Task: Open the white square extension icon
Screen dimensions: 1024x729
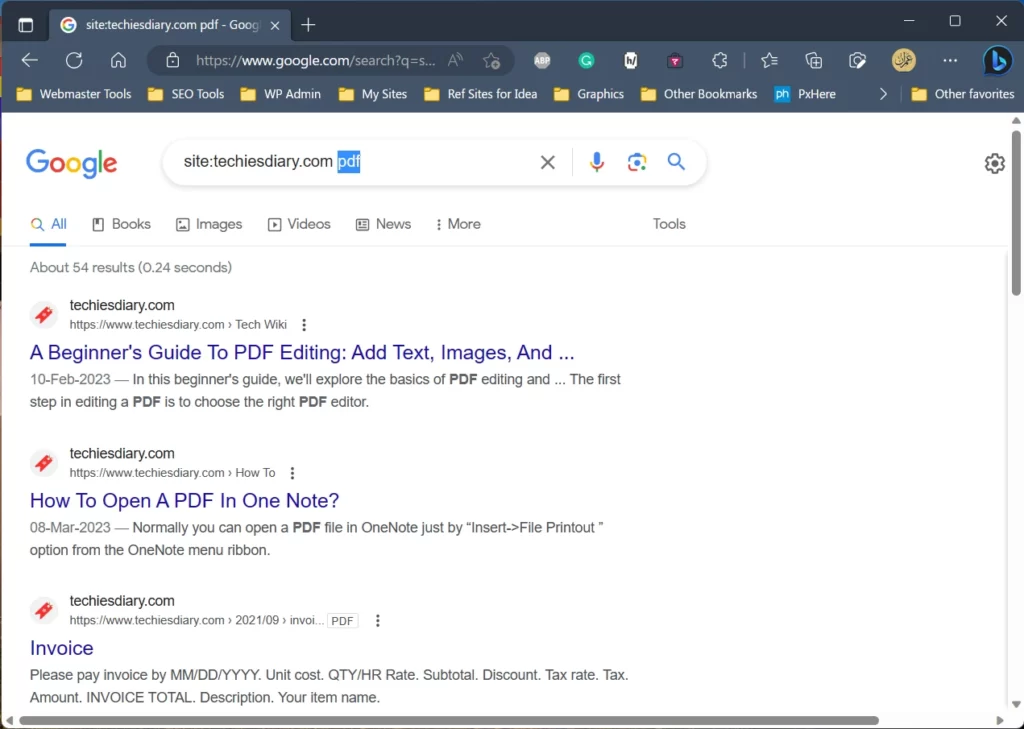Action: (631, 61)
